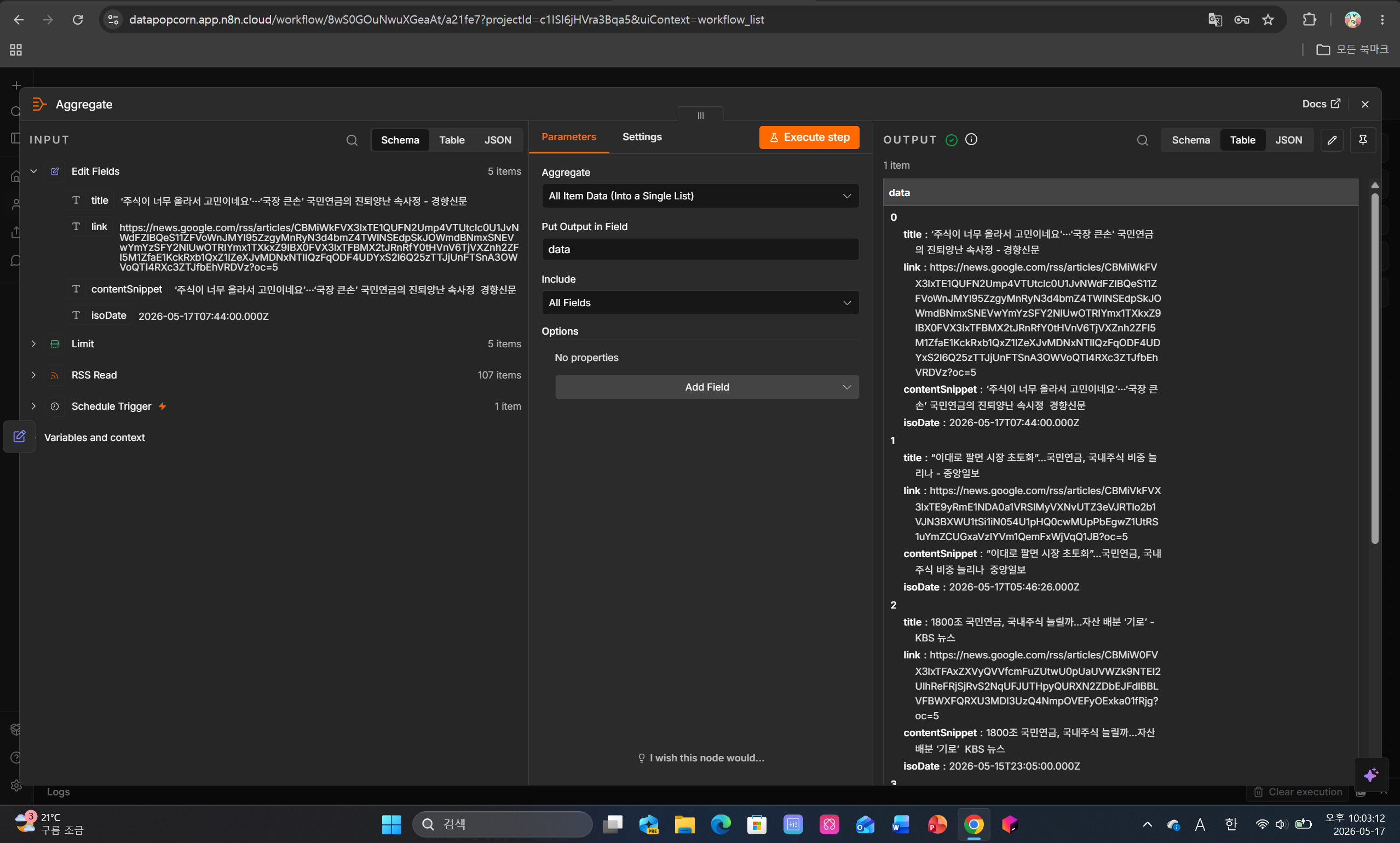Screen dimensions: 1400x843
Task: Open the Chrome extensions icon
Action: click(x=1309, y=19)
